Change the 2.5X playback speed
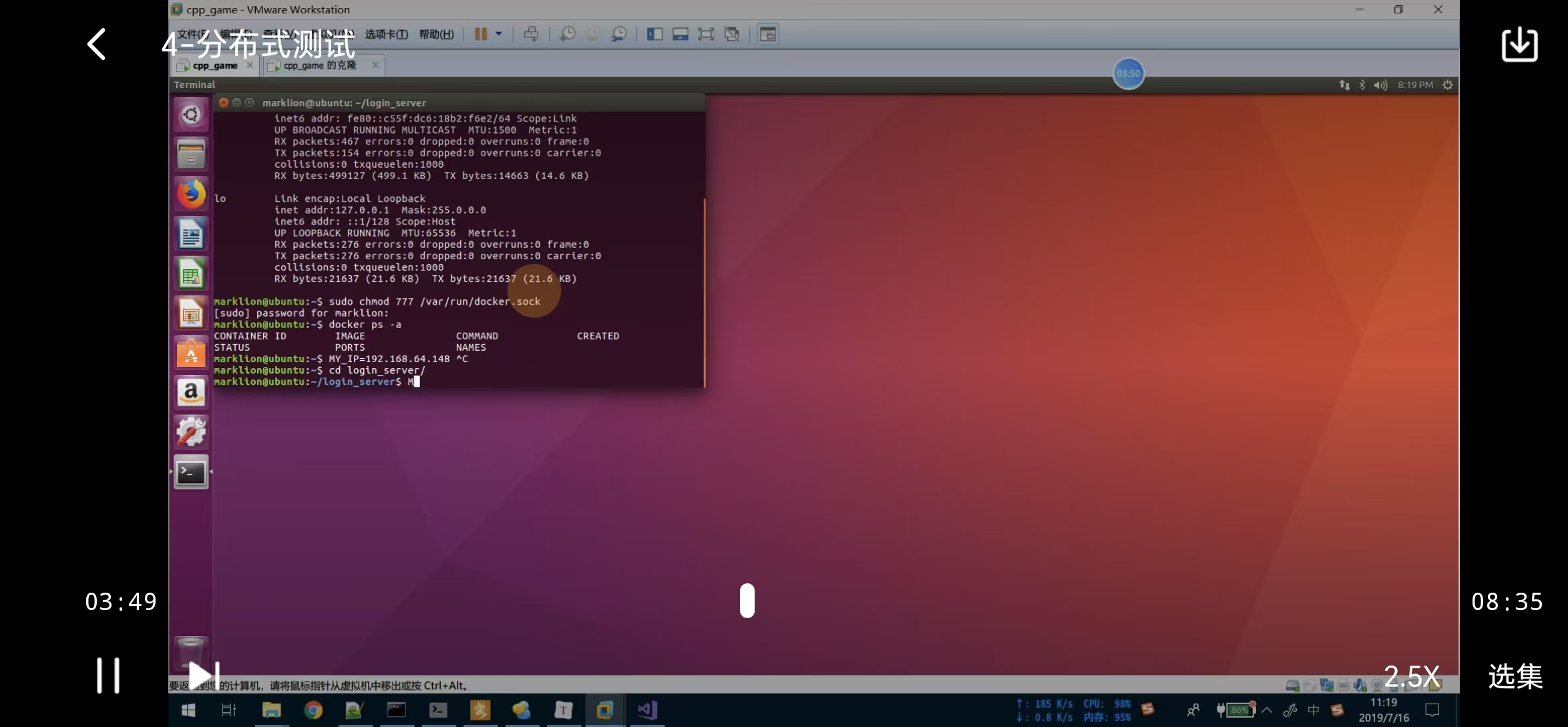This screenshot has width=1568, height=727. click(x=1411, y=676)
